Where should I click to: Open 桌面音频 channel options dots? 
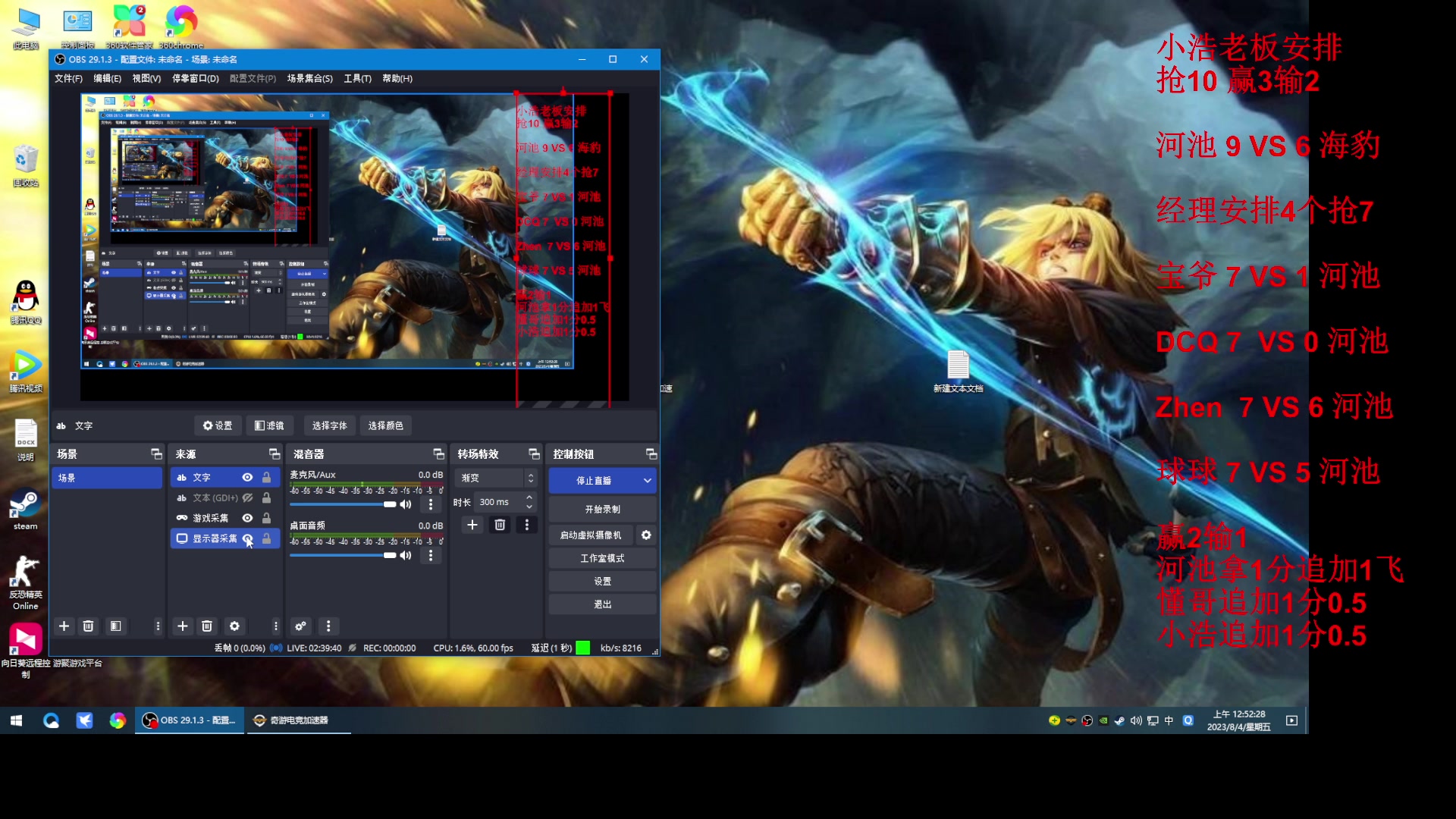[431, 555]
